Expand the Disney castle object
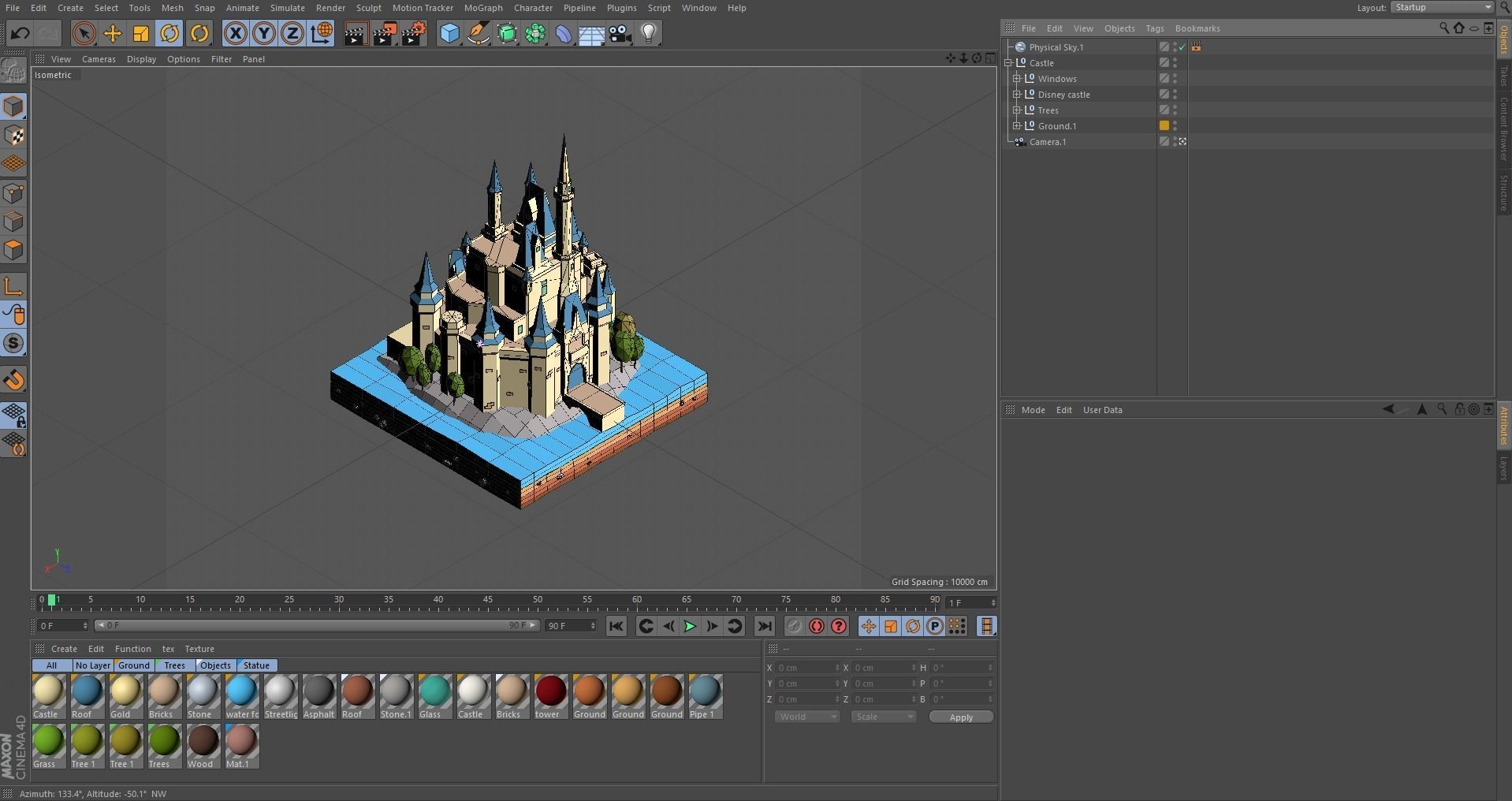The height and width of the screenshot is (801, 1512). (1017, 94)
